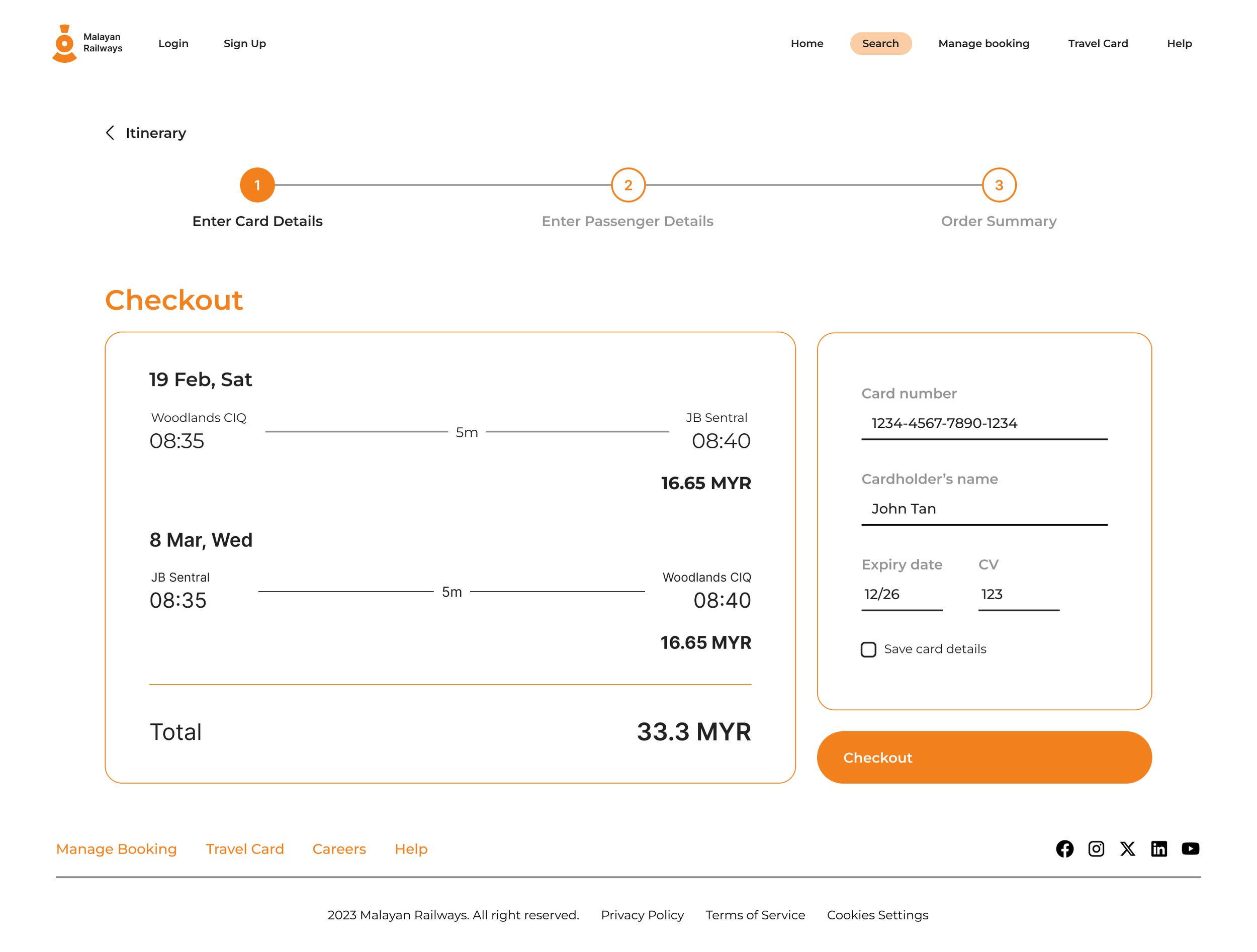The image size is (1257, 952).
Task: Click the back chevron next to Itinerary
Action: click(110, 133)
